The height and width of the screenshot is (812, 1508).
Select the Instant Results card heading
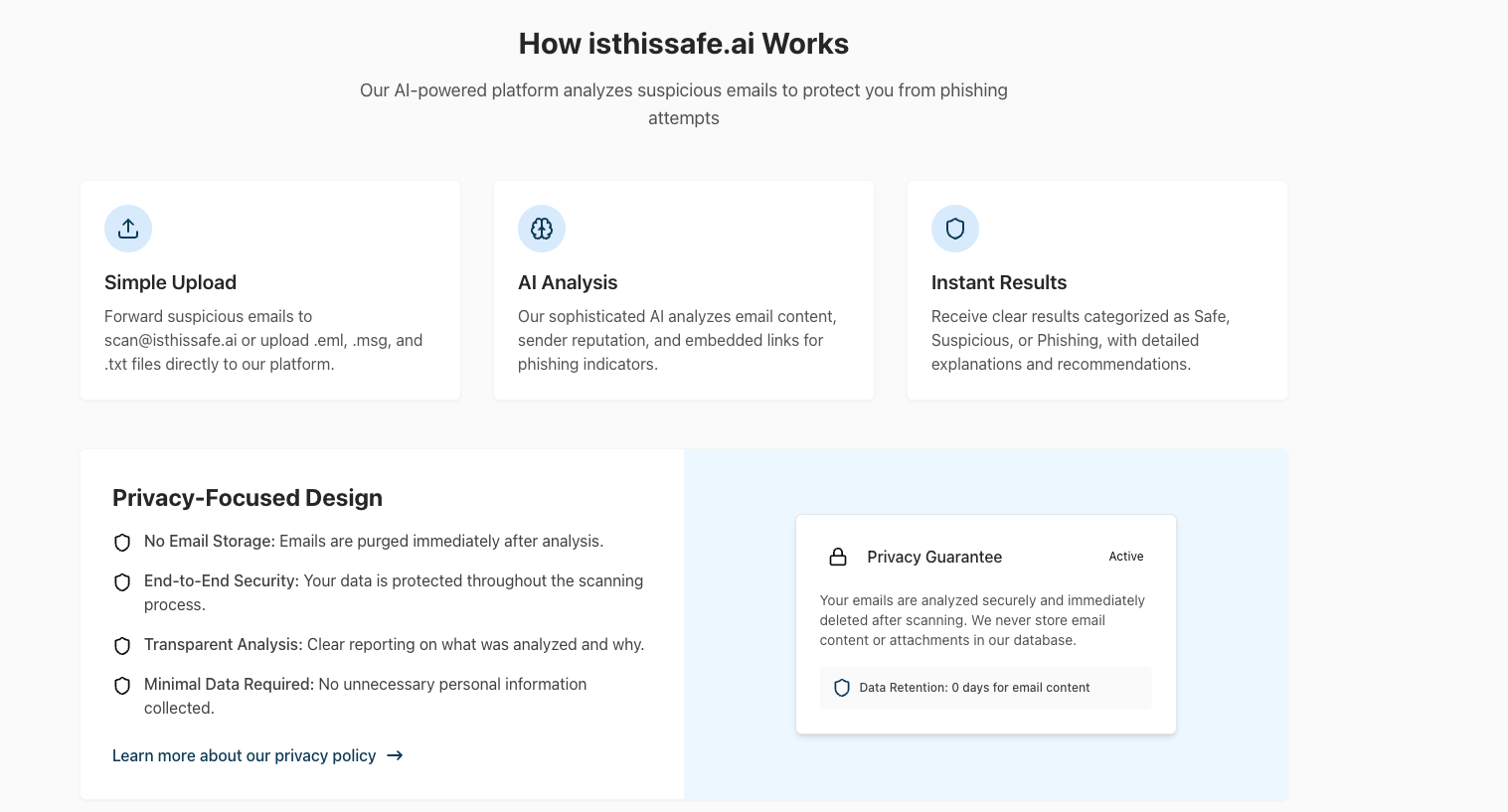tap(999, 282)
